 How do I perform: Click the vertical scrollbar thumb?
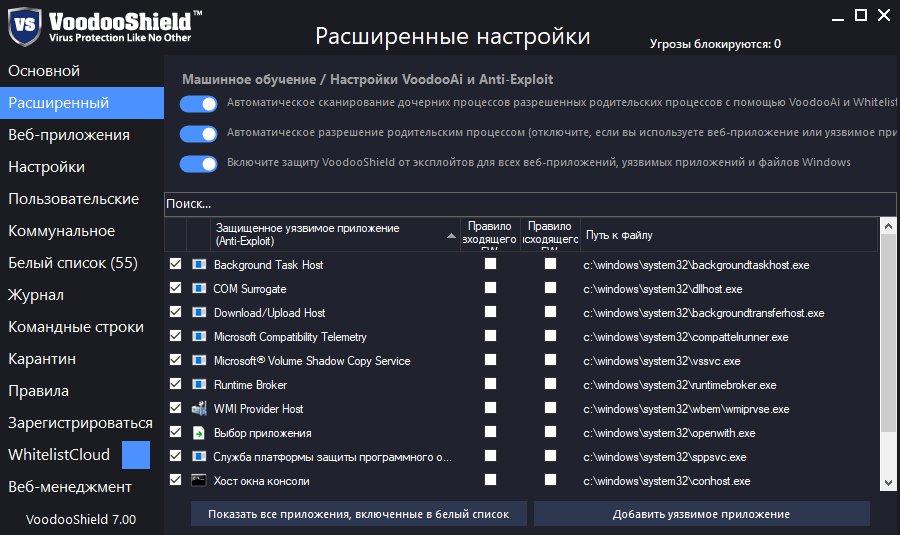[x=888, y=333]
